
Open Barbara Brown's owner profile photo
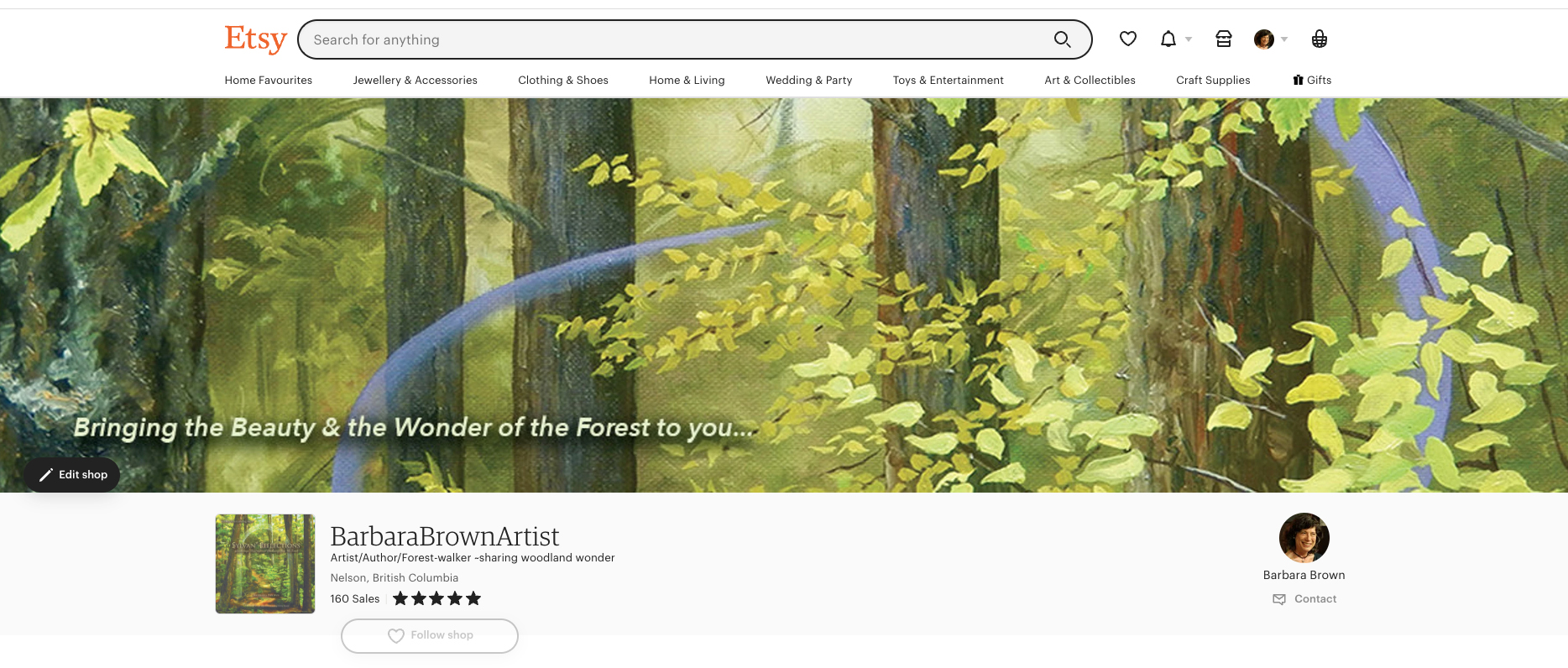point(1304,538)
